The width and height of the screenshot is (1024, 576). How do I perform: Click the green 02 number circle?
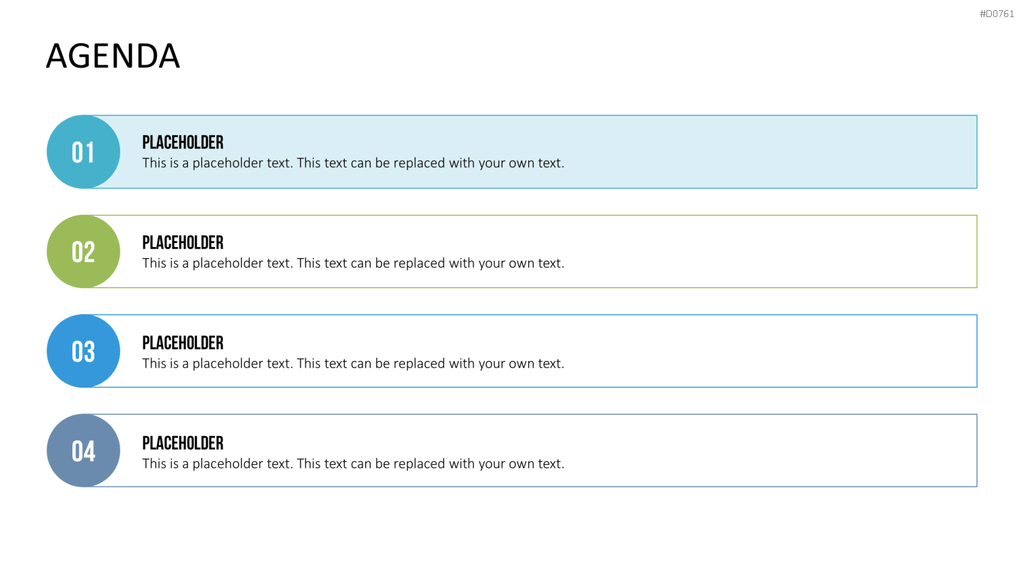tap(84, 251)
